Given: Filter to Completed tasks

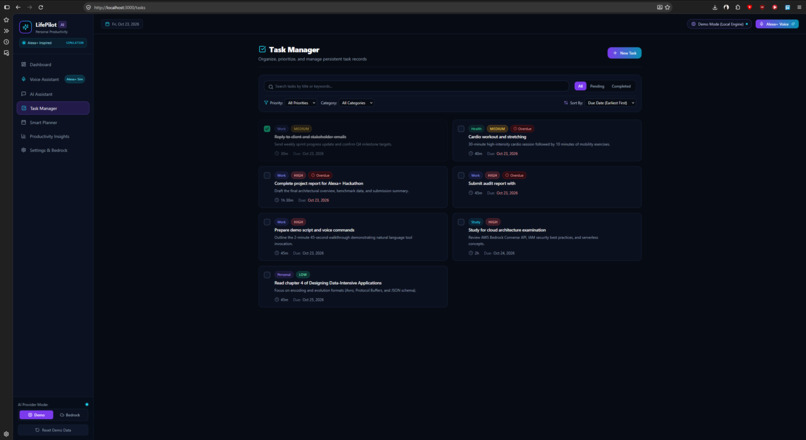Looking at the screenshot, I should point(621,86).
